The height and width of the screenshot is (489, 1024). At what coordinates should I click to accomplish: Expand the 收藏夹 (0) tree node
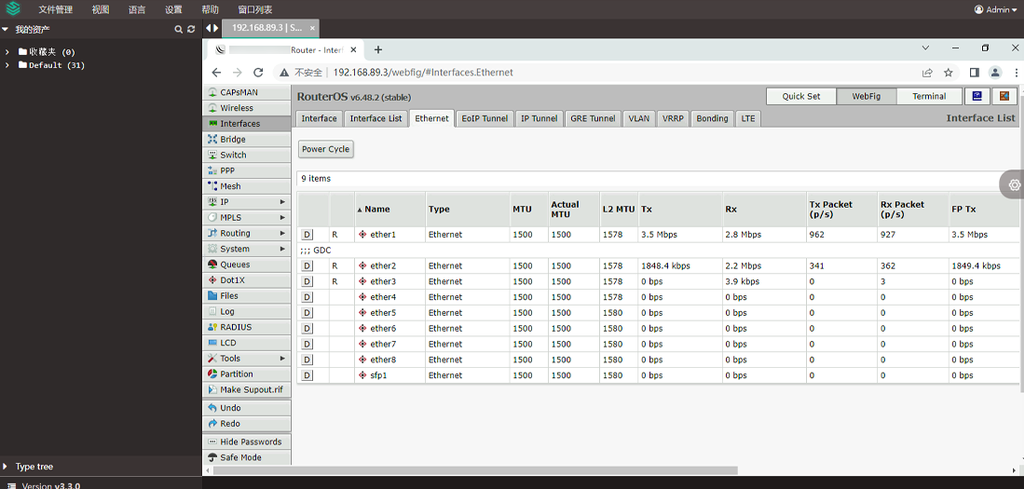[7, 52]
